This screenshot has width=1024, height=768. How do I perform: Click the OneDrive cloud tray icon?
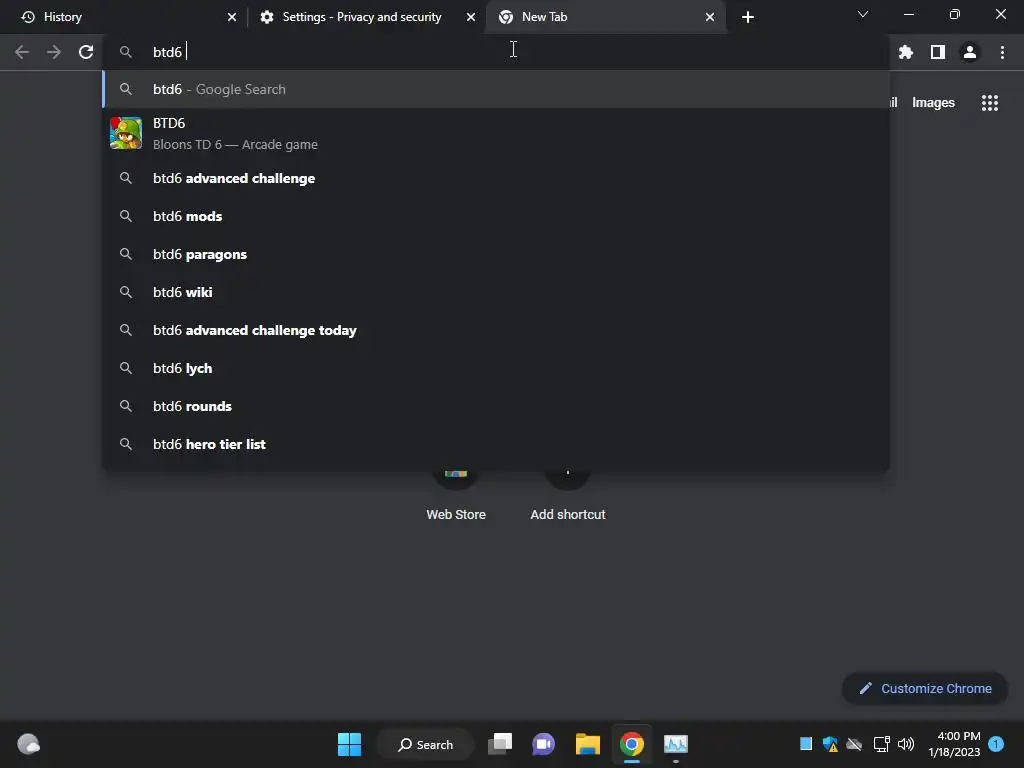pos(854,744)
